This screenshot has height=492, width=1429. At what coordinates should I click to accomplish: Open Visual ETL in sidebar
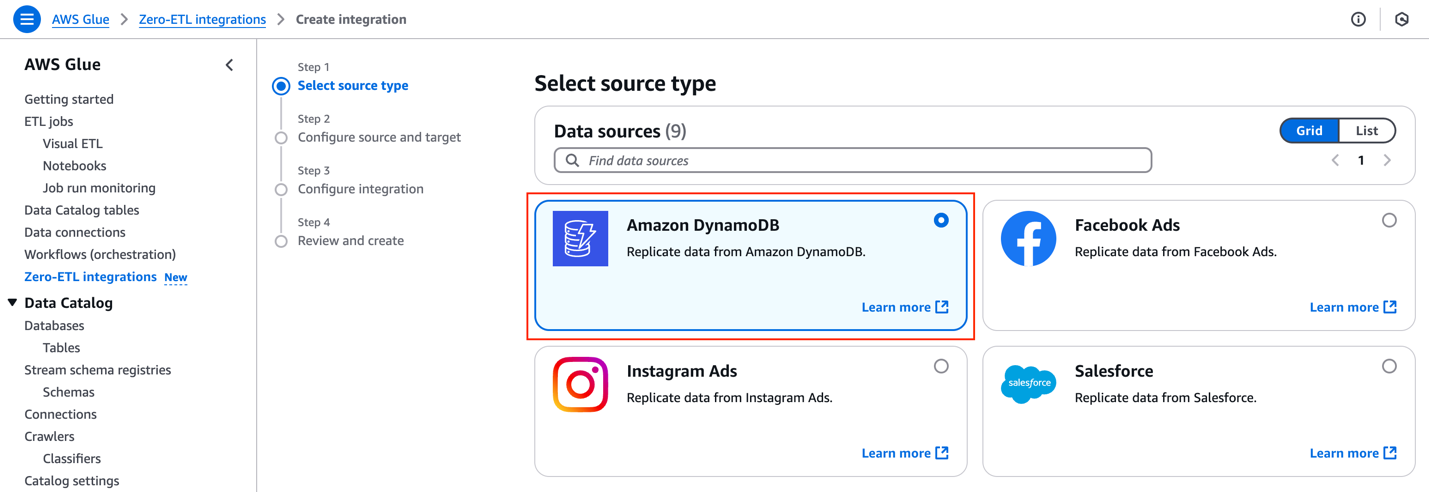click(x=73, y=143)
